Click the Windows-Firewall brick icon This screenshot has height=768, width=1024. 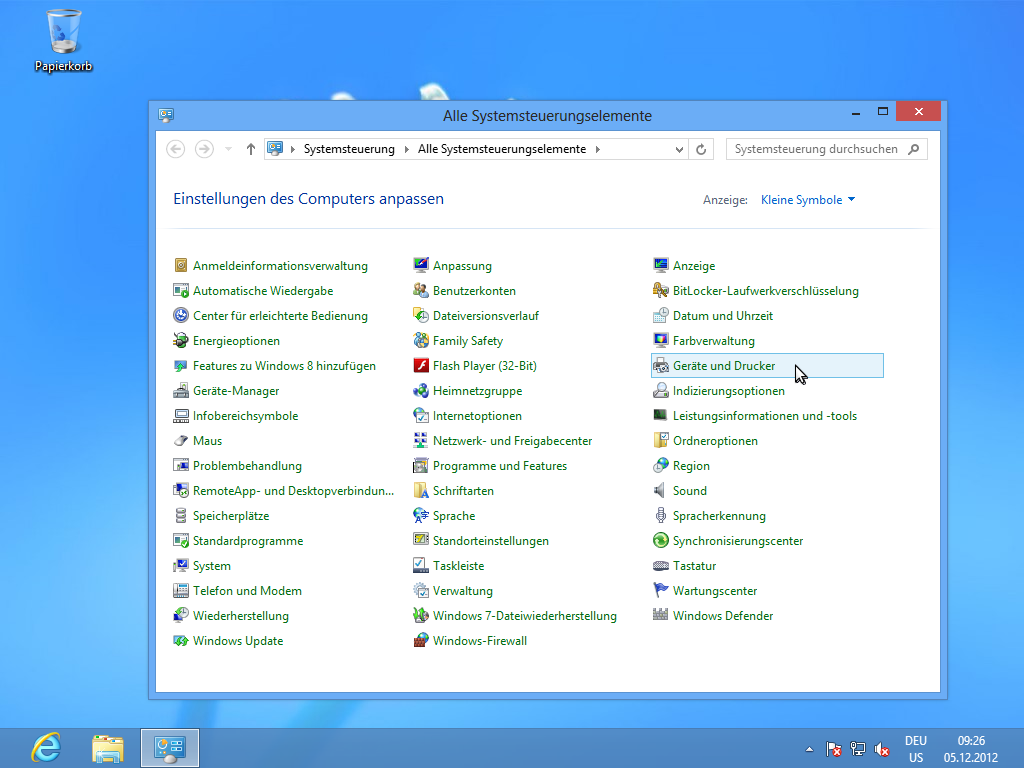coord(421,641)
